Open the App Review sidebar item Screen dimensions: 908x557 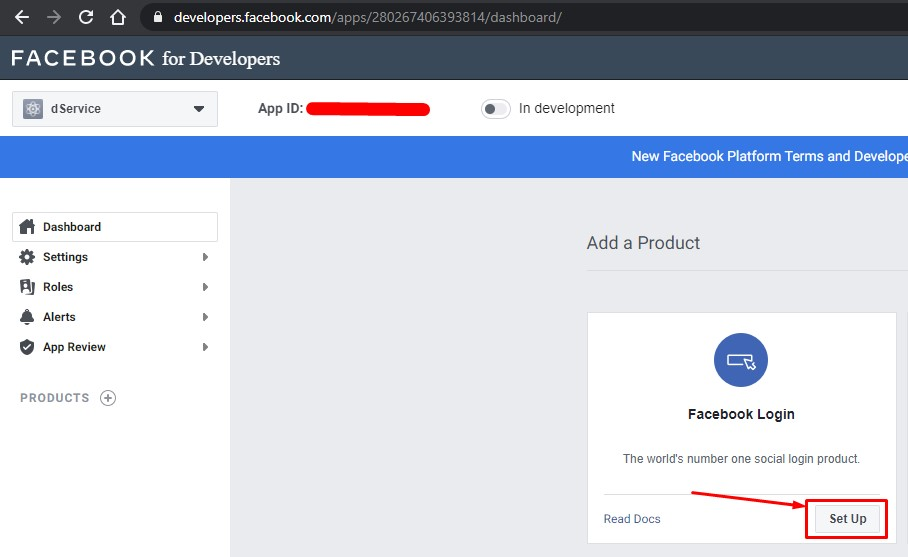tap(115, 347)
